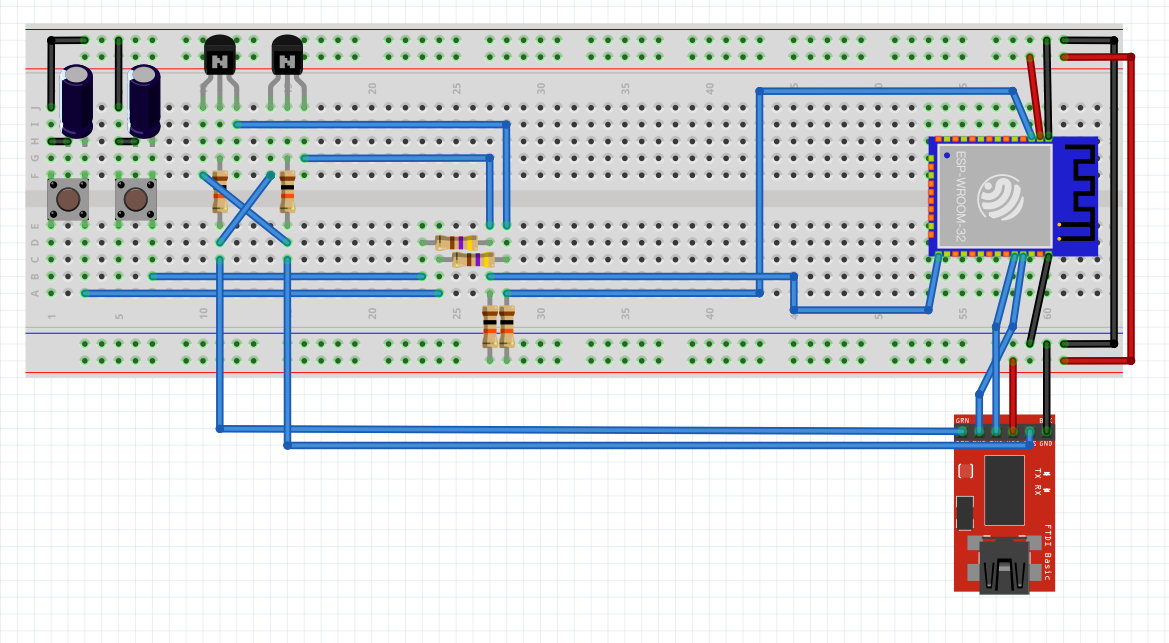Select the ESP-WROOM-32 module metal shield

[x=994, y=196]
